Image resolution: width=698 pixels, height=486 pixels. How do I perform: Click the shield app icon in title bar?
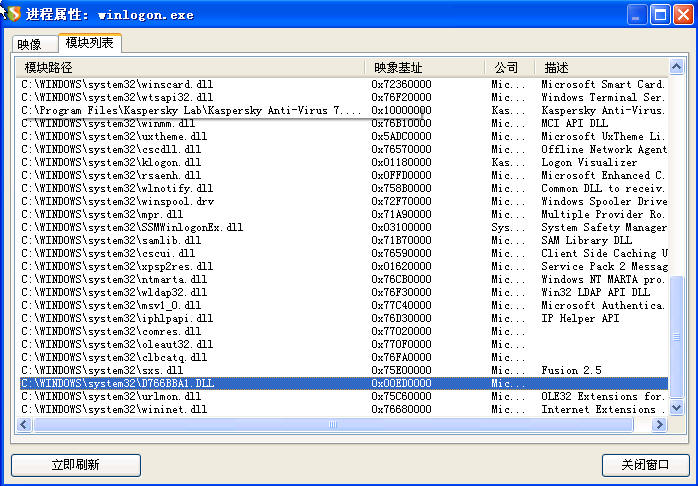coord(13,14)
